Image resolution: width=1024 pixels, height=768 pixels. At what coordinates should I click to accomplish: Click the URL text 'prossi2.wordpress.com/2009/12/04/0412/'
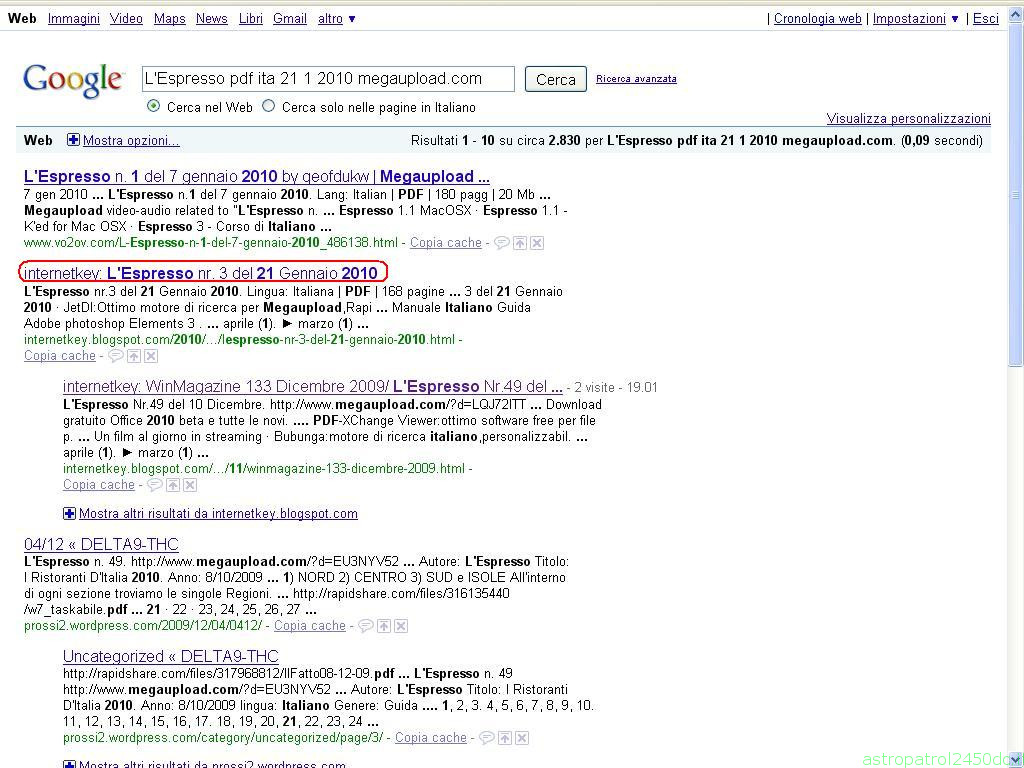[x=143, y=626]
